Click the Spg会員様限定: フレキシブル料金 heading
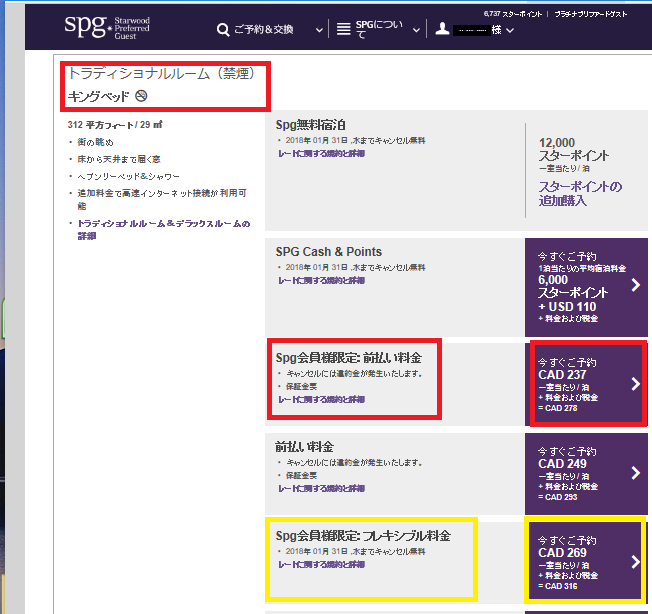Screen dimensions: 652x614 [363, 535]
